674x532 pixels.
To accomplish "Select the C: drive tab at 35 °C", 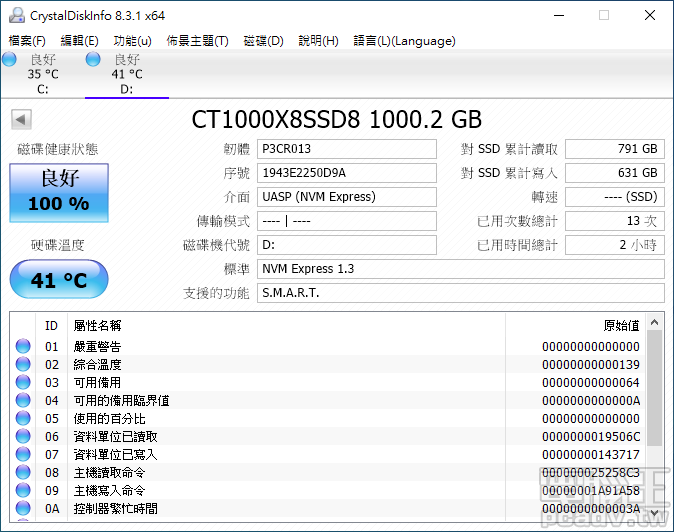I will click(x=43, y=74).
